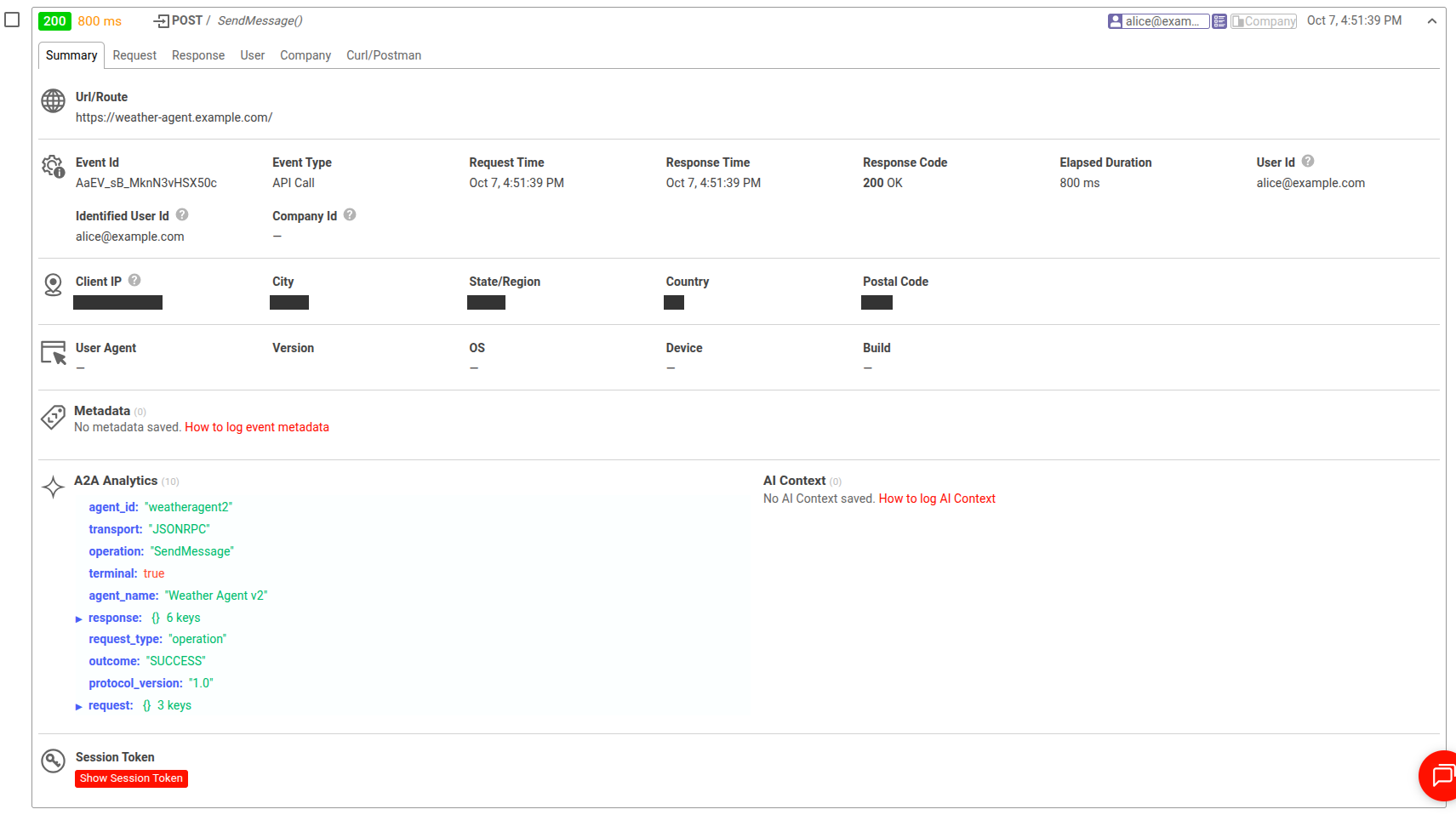Open the Response tab

point(198,55)
